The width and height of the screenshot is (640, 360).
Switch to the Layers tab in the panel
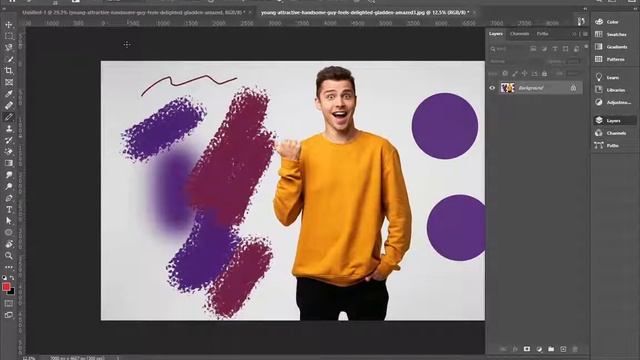click(496, 34)
